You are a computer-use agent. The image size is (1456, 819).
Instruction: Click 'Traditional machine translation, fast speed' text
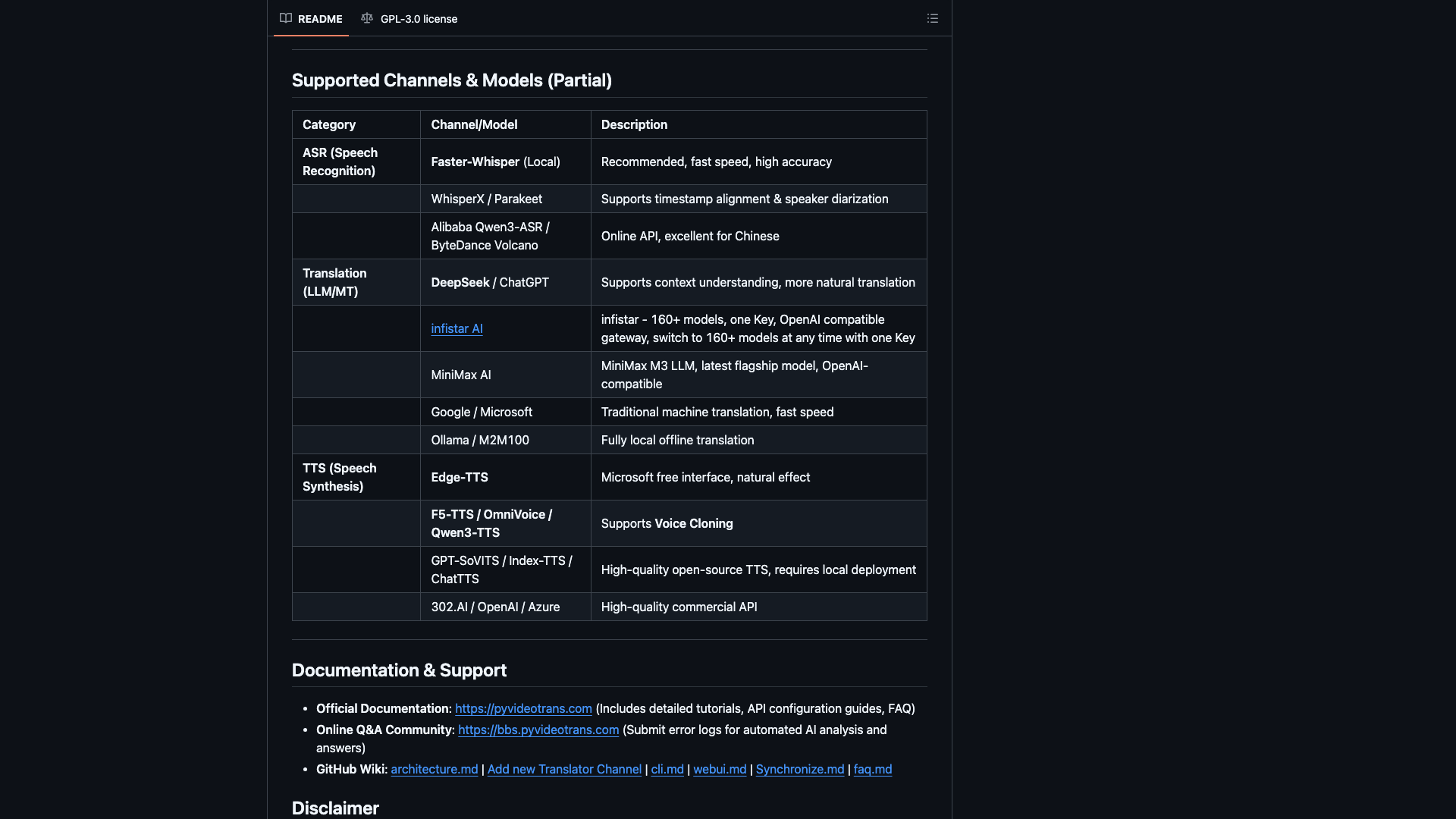(x=717, y=412)
